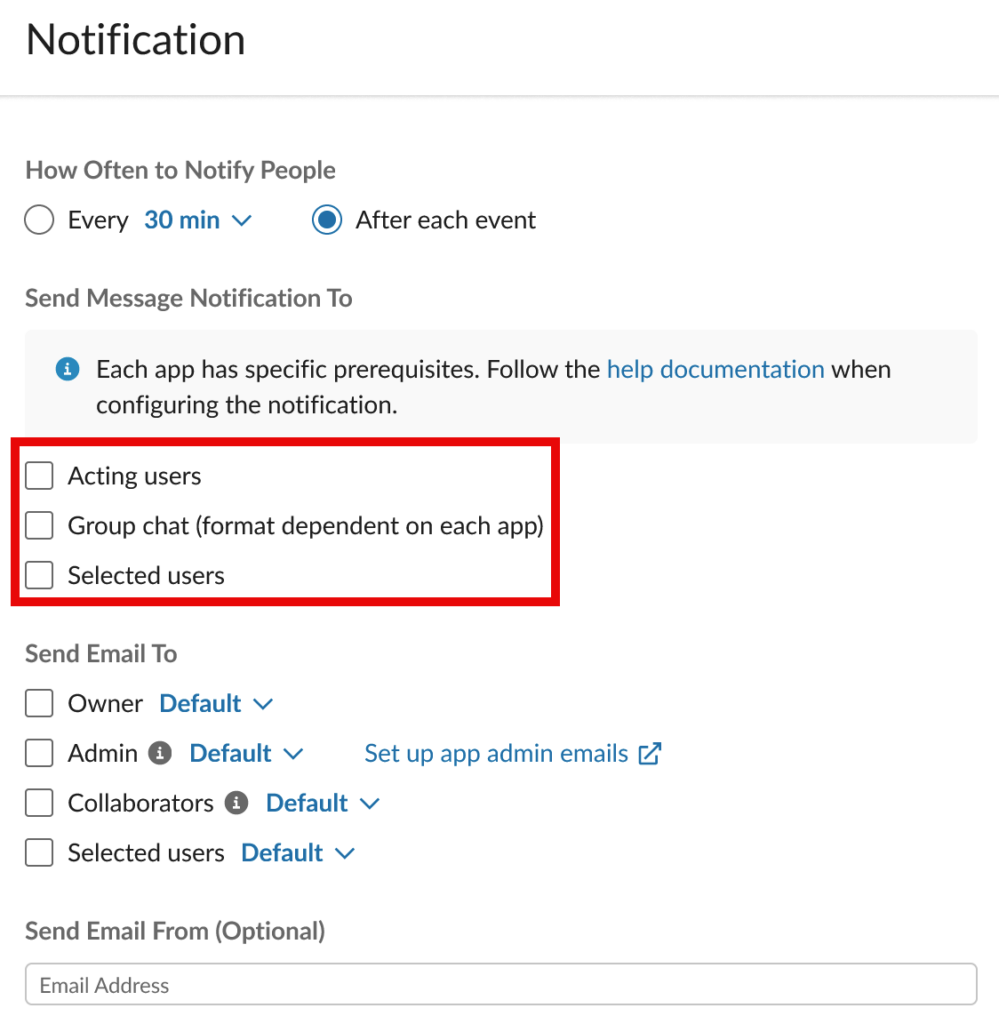Enable Selected users under Send Email To
The width and height of the screenshot is (999, 1024).
38,852
